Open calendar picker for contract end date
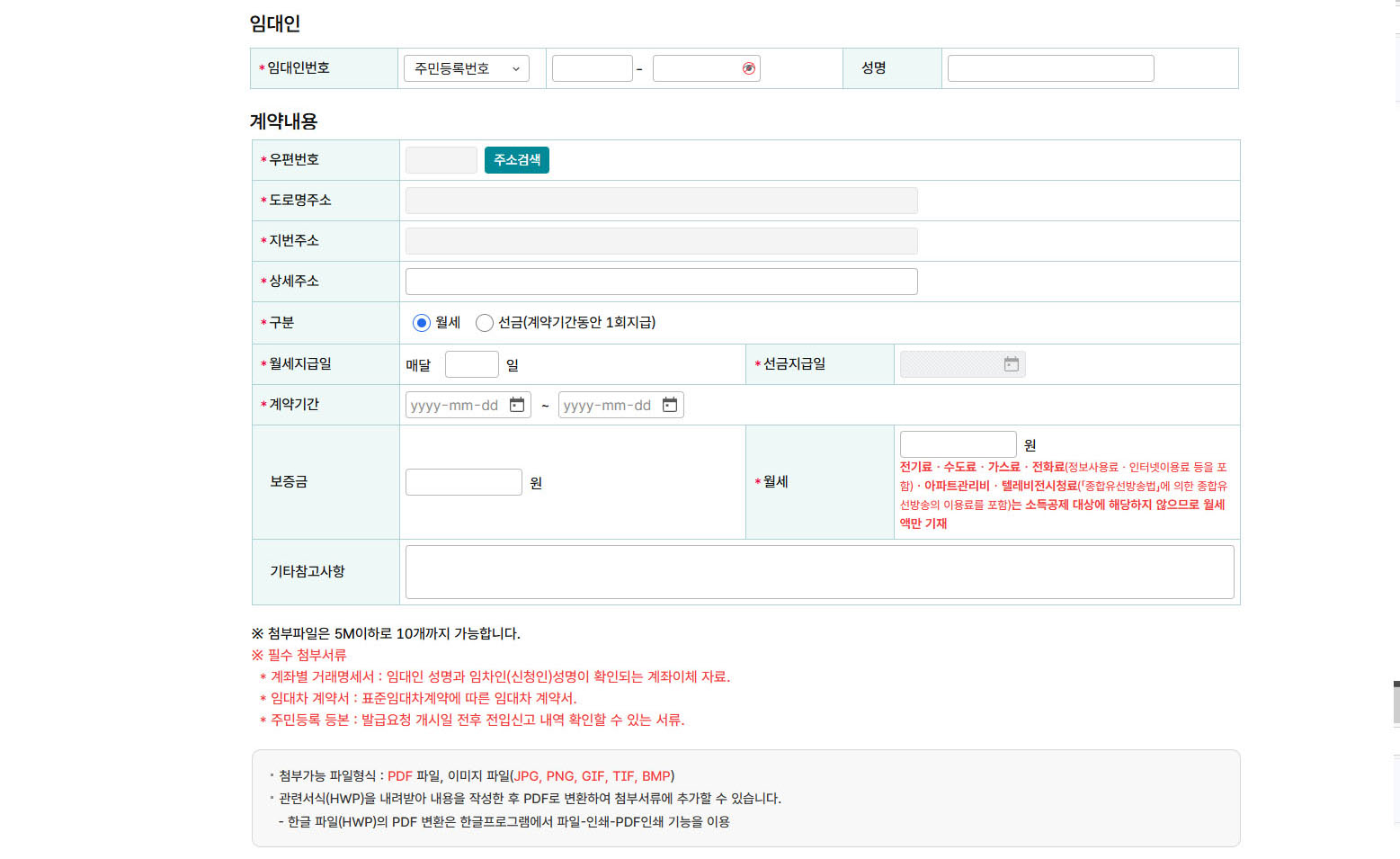This screenshot has height=859, width=1400. pyautogui.click(x=670, y=405)
